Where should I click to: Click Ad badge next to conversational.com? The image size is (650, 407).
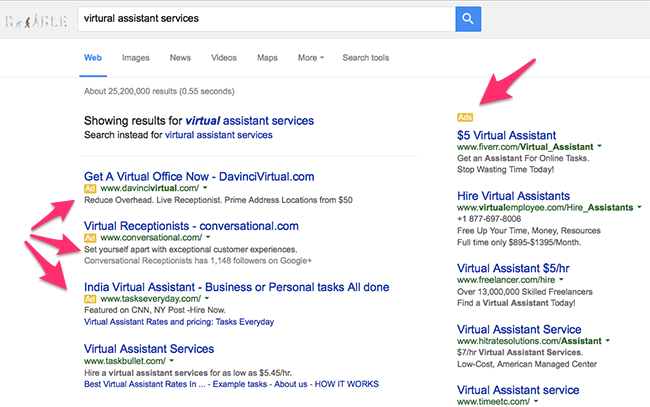tap(90, 238)
